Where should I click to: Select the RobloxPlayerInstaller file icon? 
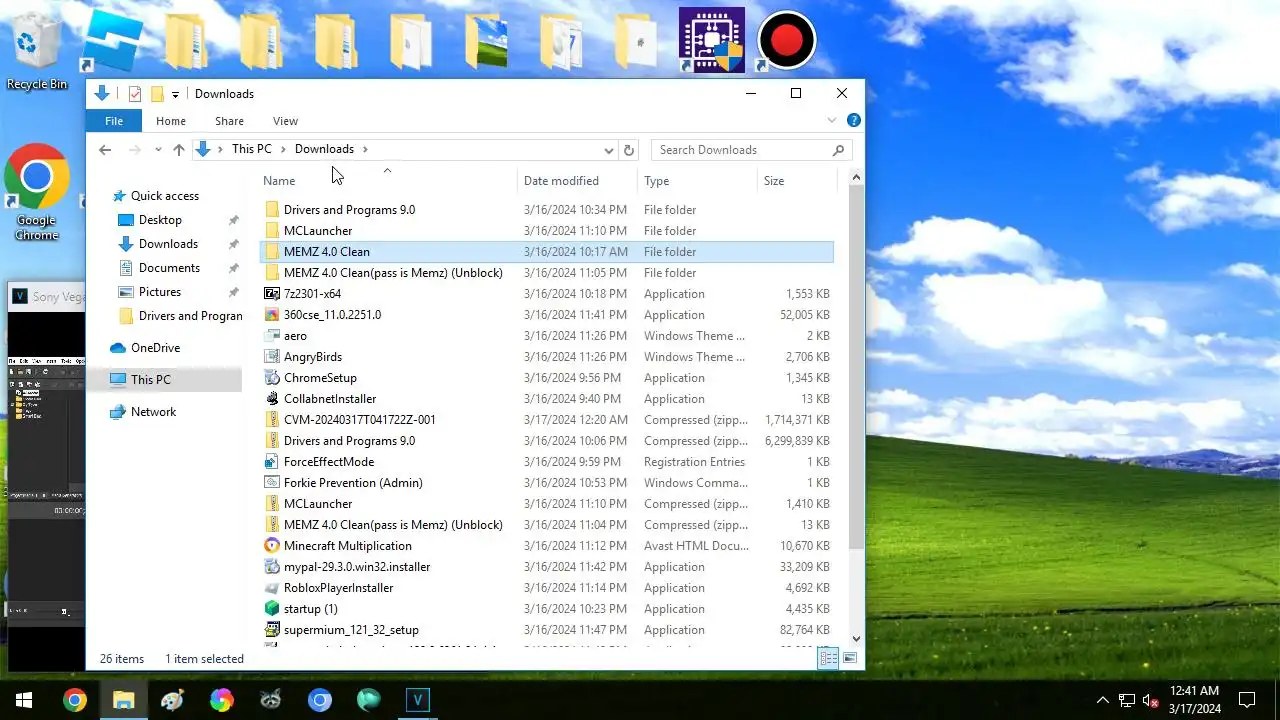[x=272, y=588]
